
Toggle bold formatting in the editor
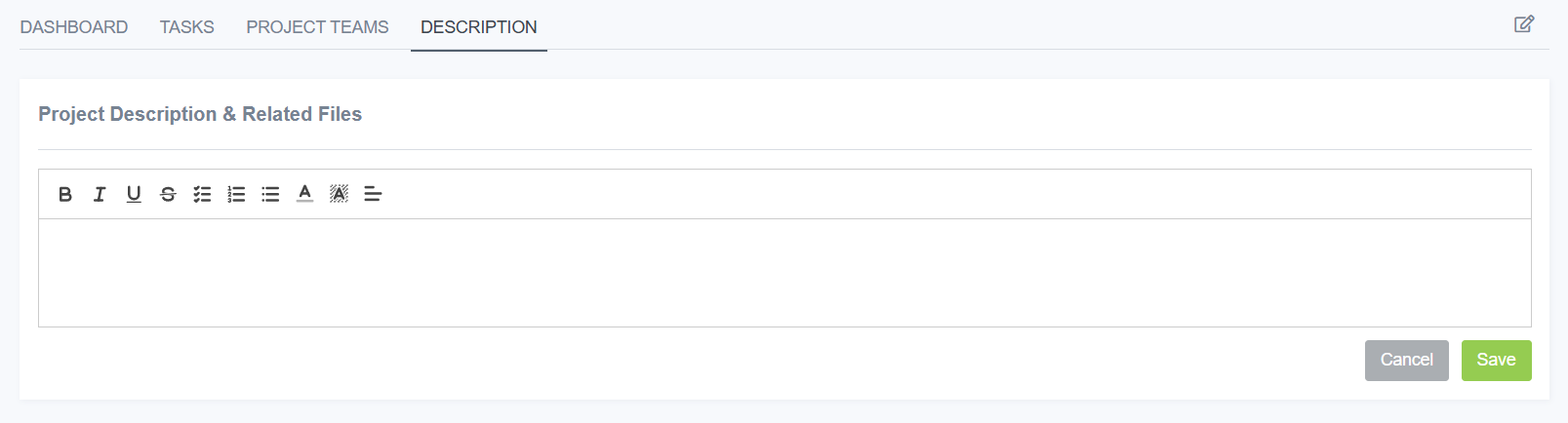coord(65,194)
